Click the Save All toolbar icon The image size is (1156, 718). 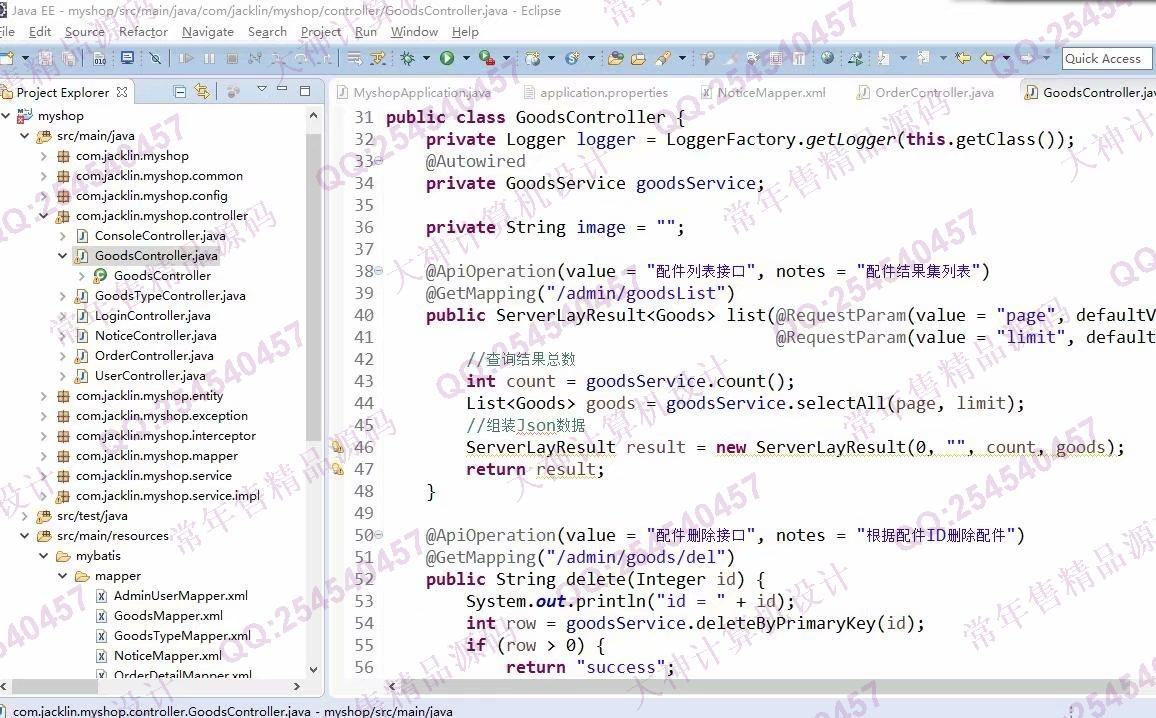tap(69, 58)
